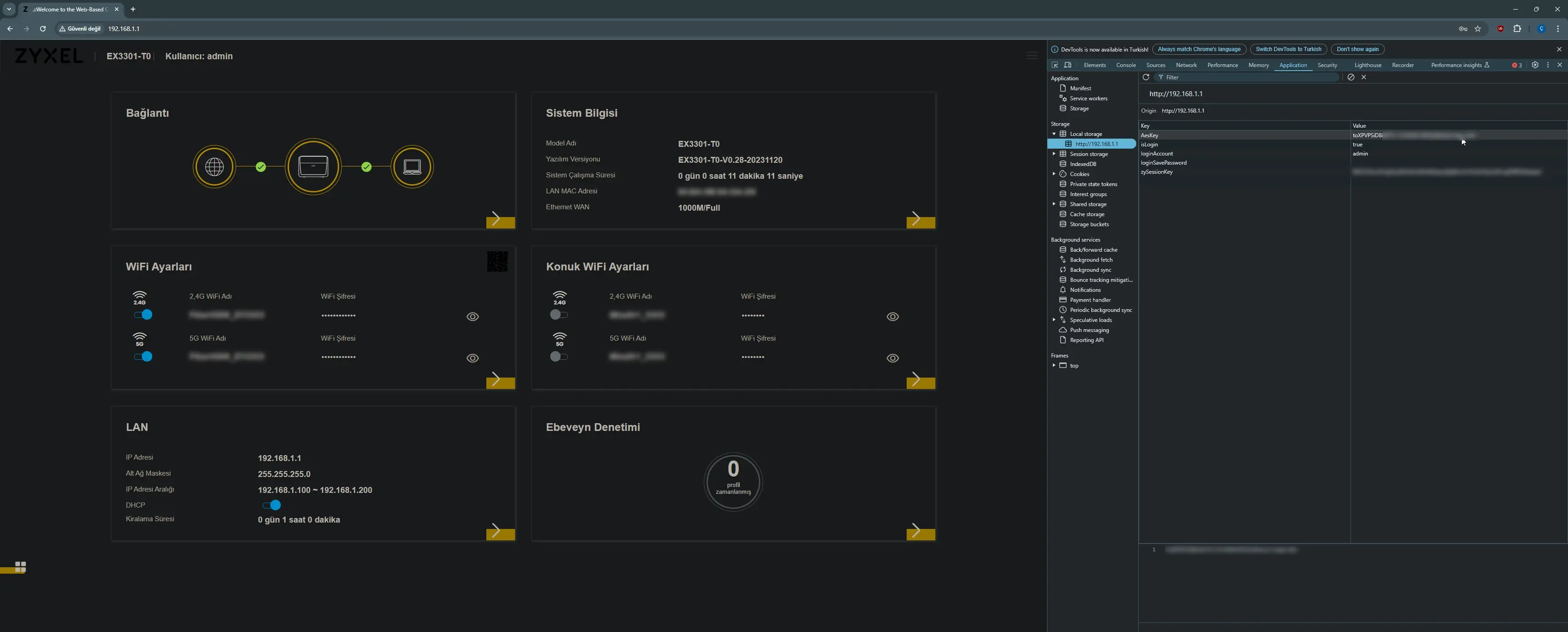1568x632 pixels.
Task: Expand the top frame tree node
Action: (1054, 365)
